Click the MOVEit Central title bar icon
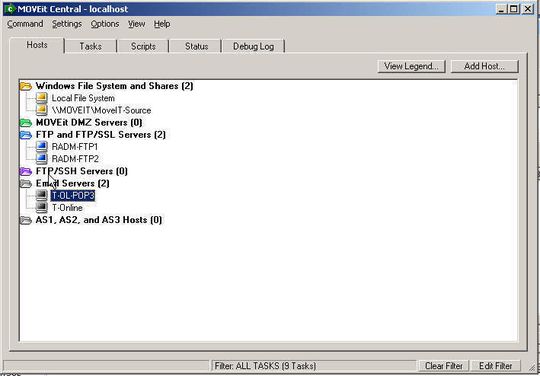Image resolution: width=540 pixels, height=376 pixels. click(10, 9)
